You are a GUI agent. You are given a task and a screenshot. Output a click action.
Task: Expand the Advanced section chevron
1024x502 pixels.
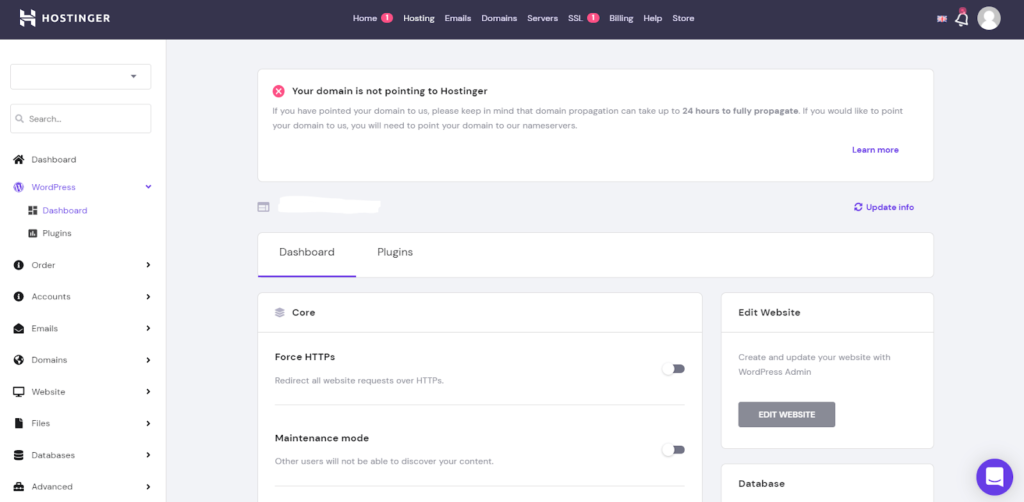pyautogui.click(x=148, y=486)
